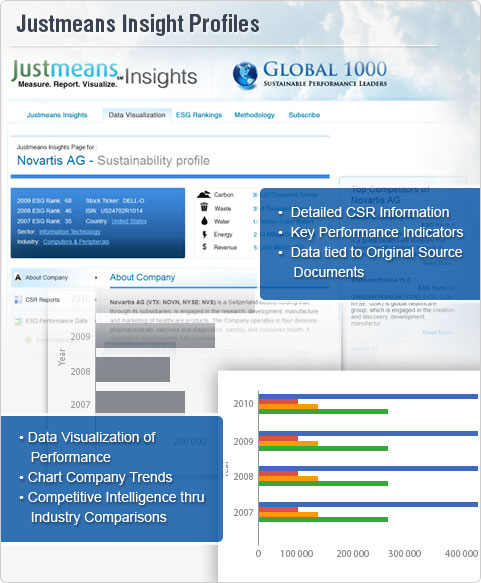Click the green 2009 bar in chart
The width and height of the screenshot is (481, 583).
(x=323, y=448)
